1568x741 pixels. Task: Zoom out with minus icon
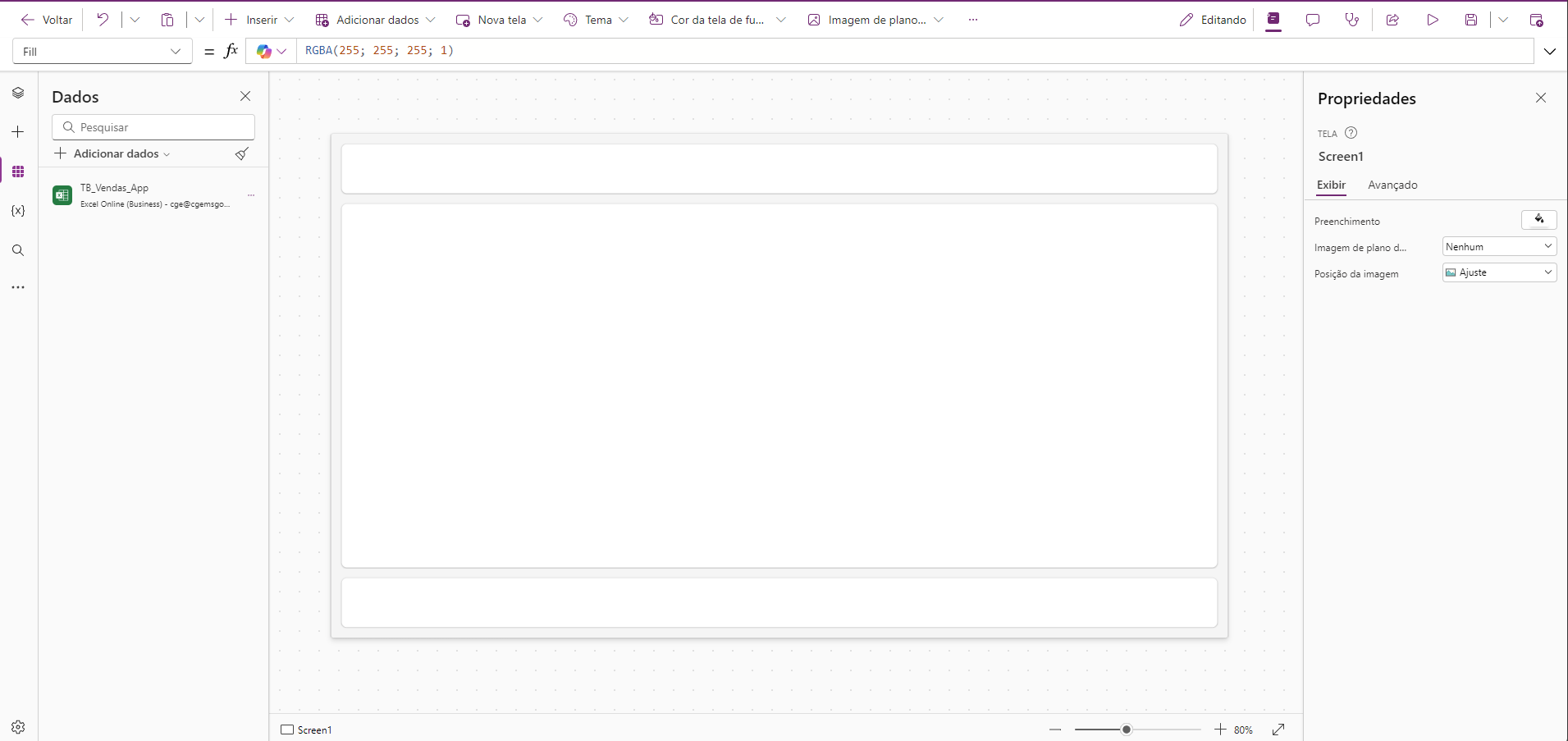pyautogui.click(x=1055, y=730)
